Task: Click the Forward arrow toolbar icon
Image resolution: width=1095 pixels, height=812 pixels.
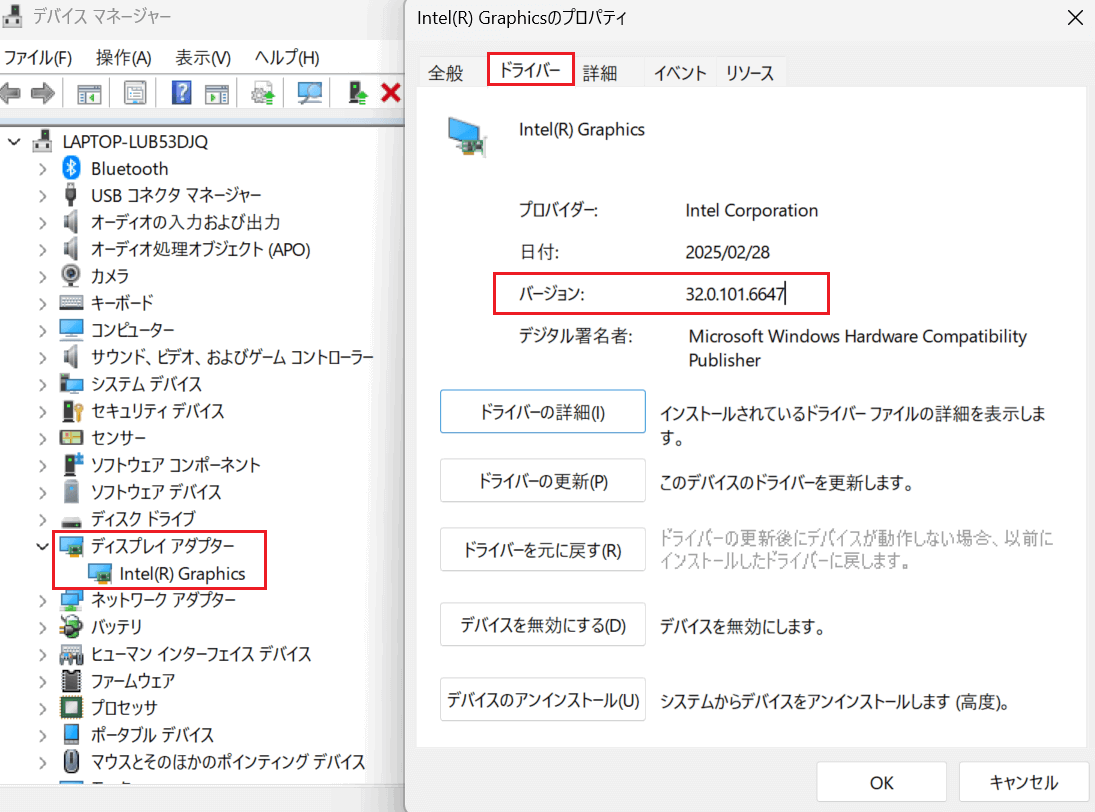Action: click(x=43, y=93)
